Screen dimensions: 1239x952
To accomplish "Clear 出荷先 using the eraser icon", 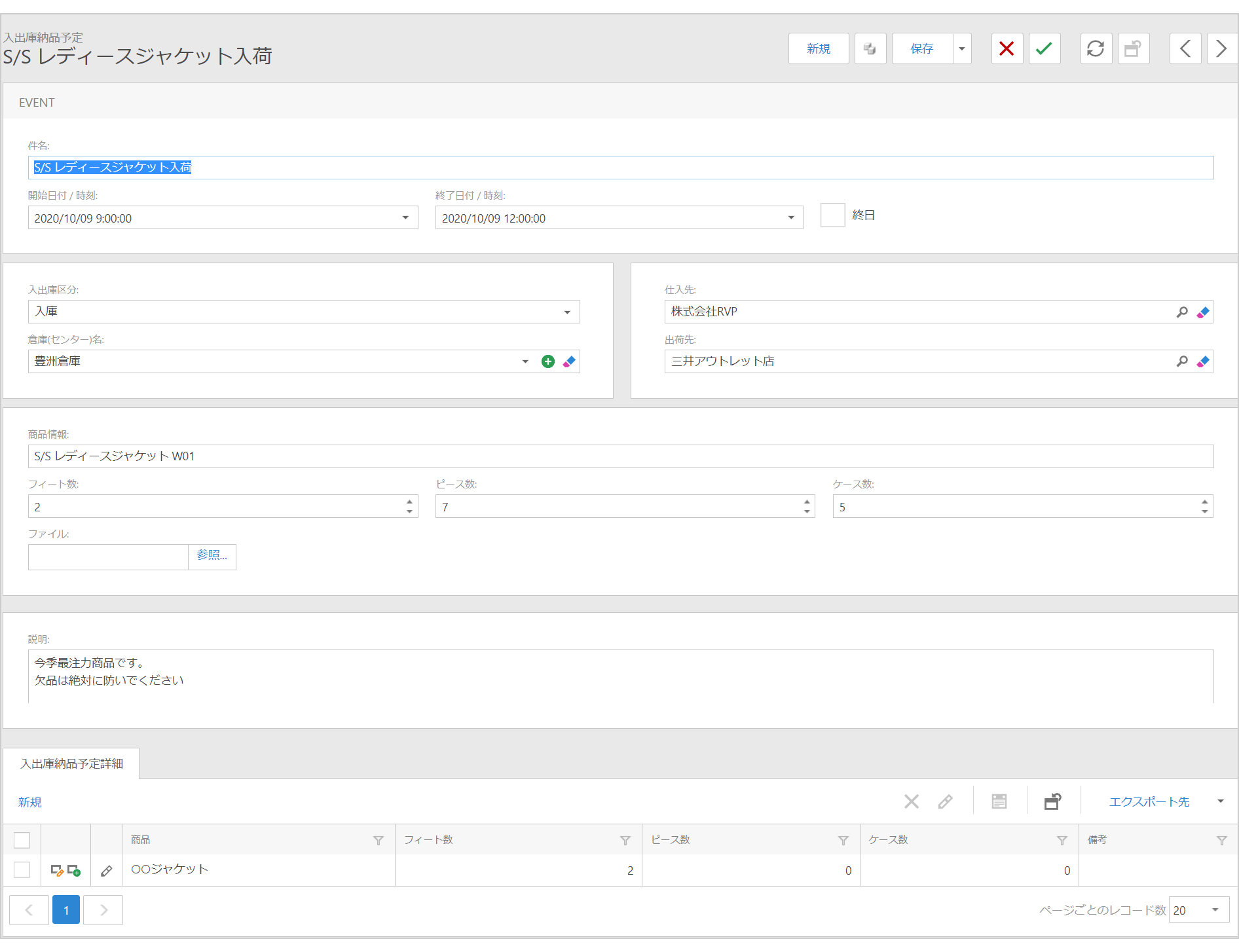I will (x=1203, y=361).
